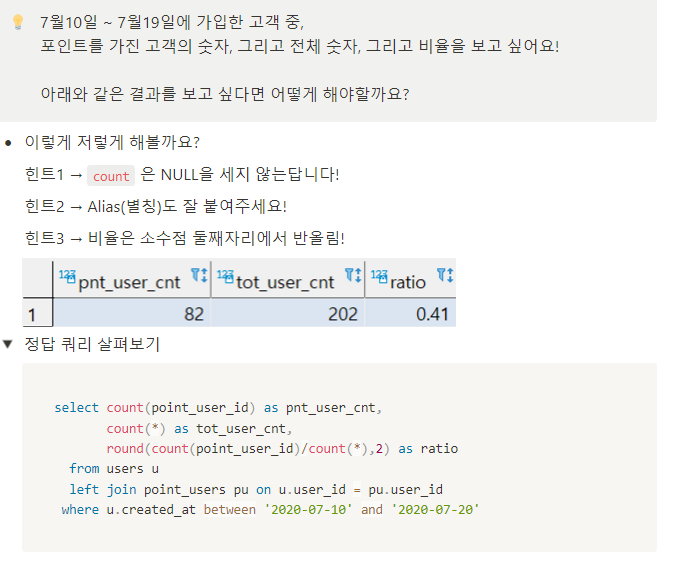Screen dimensions: 692x561
Task: Click the inline code 'count' in hint 1
Action: coord(111,176)
